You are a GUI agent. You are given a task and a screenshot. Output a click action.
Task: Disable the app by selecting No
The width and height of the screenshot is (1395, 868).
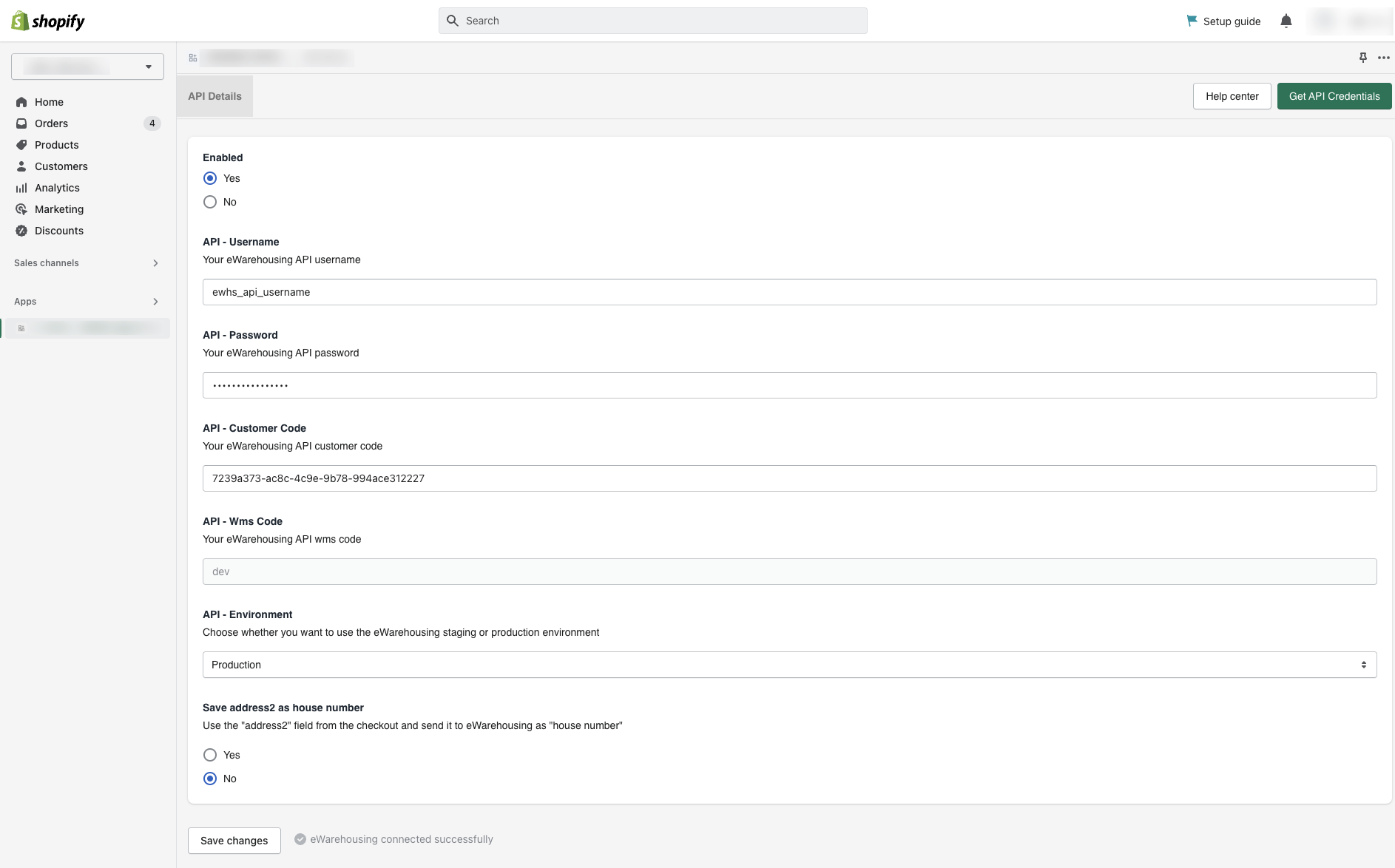point(210,202)
